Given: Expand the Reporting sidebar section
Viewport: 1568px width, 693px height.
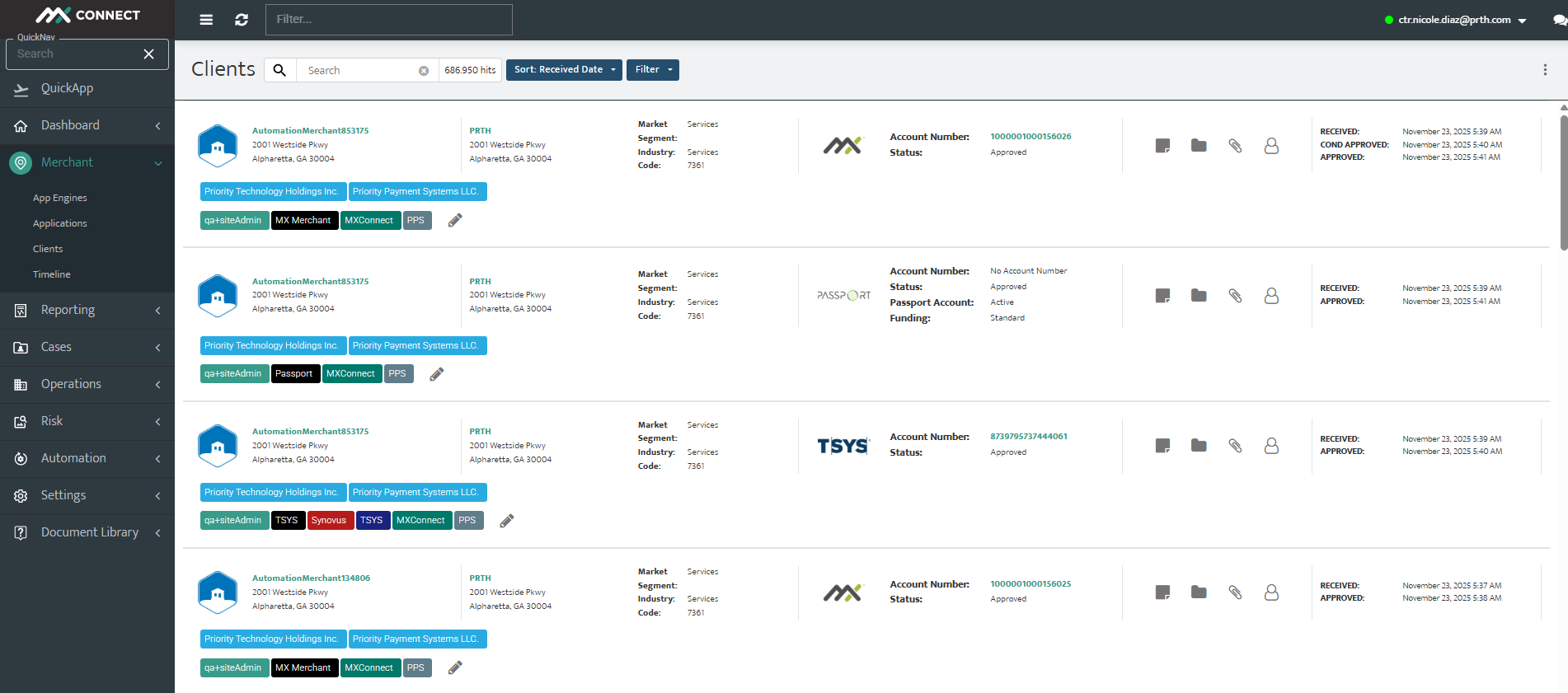Looking at the screenshot, I should point(87,310).
